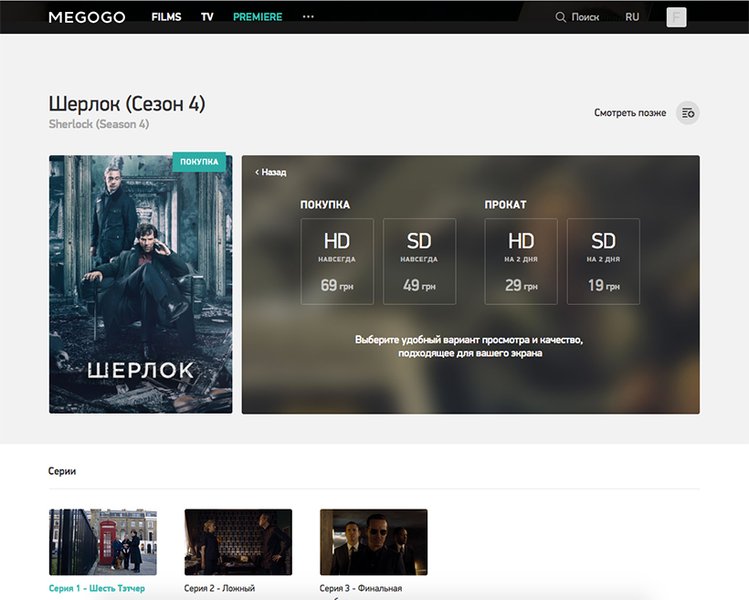The width and height of the screenshot is (749, 600).
Task: Select HD rental for 29 грн
Action: point(521,261)
